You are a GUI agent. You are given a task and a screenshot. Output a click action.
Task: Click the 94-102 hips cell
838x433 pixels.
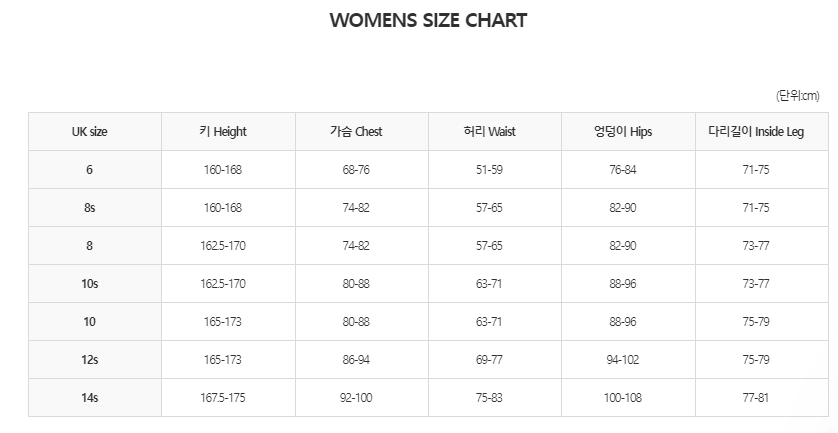(x=623, y=360)
